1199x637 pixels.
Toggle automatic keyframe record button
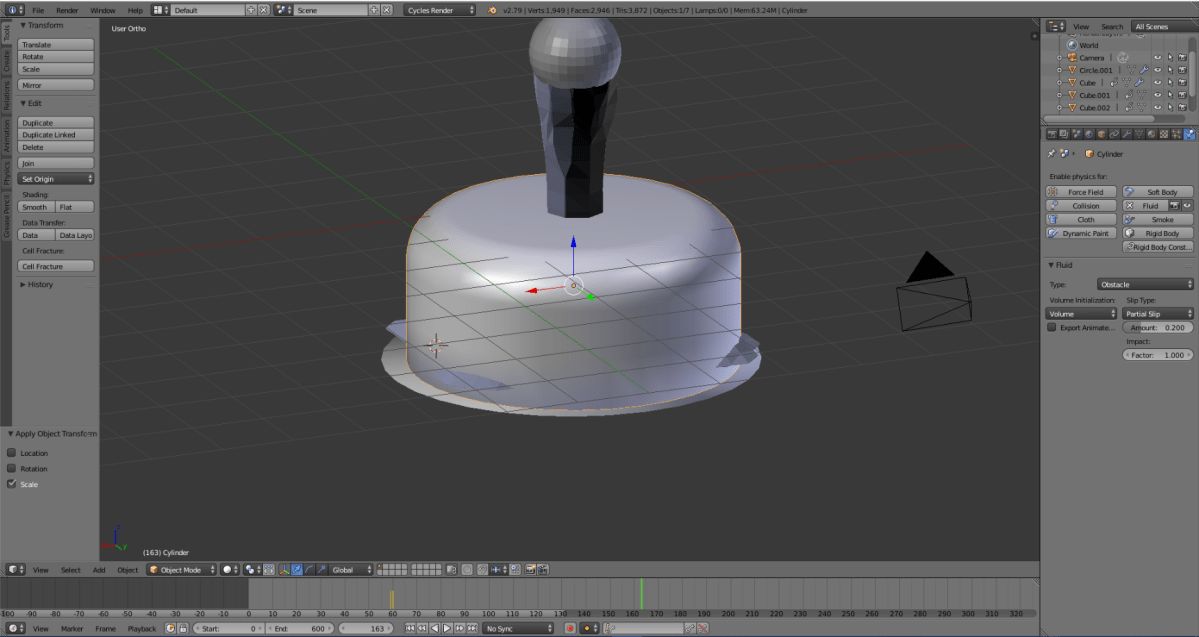click(570, 629)
